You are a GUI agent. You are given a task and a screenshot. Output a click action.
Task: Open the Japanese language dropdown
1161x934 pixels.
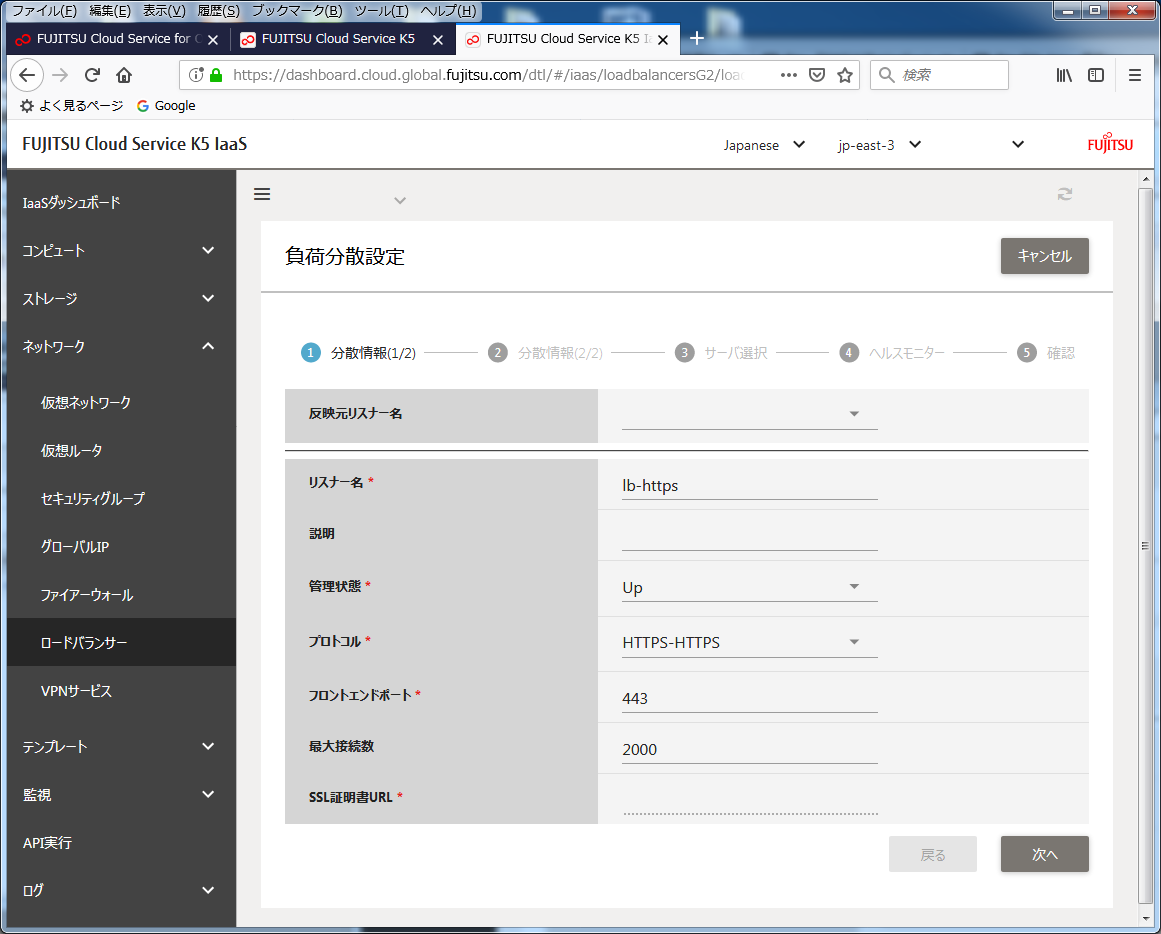764,144
